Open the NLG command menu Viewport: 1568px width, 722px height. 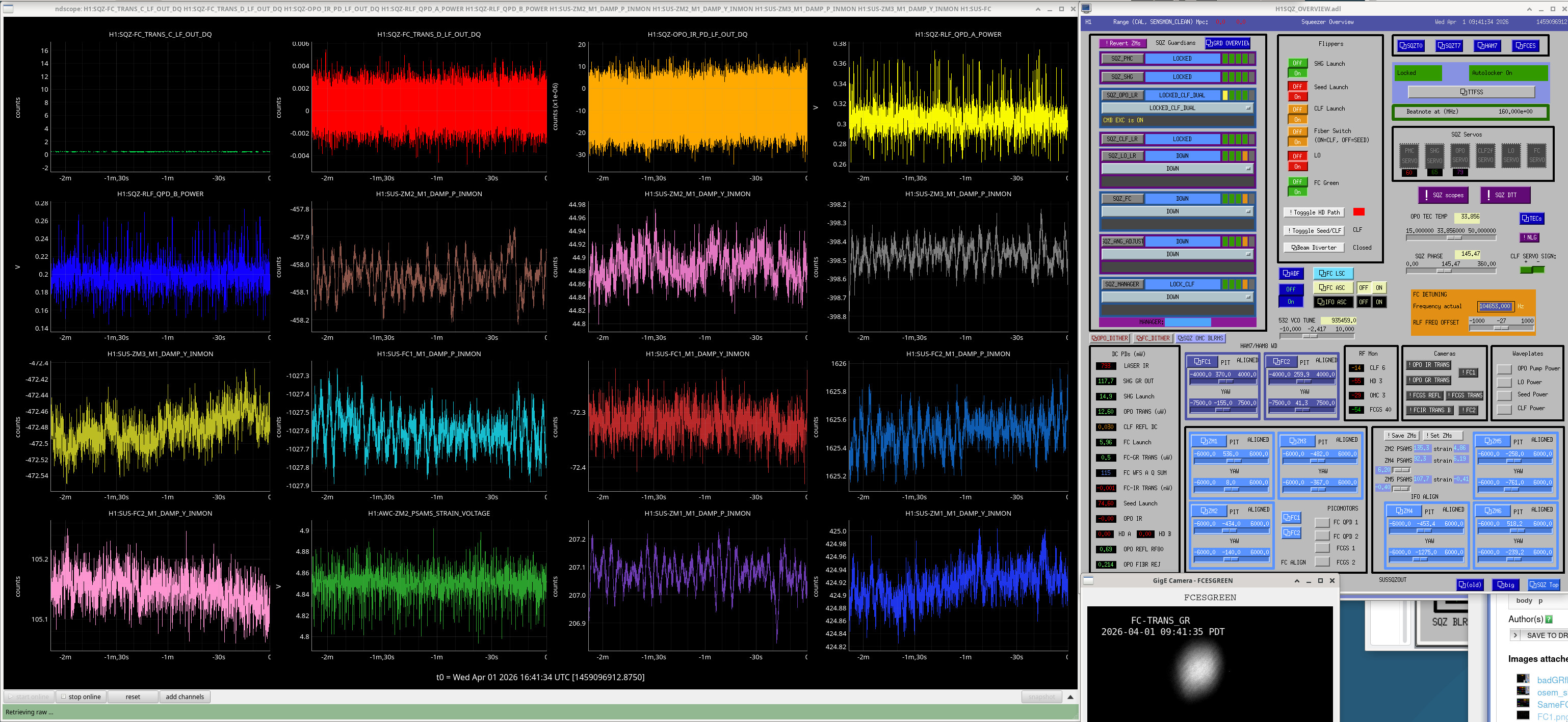pyautogui.click(x=1530, y=237)
